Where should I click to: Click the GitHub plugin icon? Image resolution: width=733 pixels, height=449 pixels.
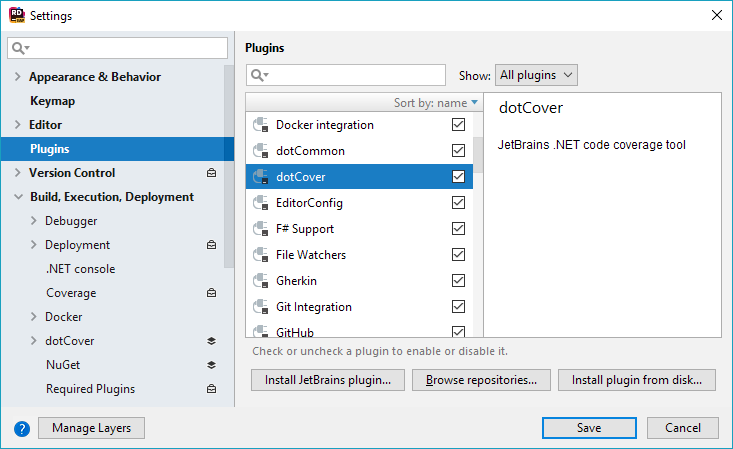(x=260, y=331)
